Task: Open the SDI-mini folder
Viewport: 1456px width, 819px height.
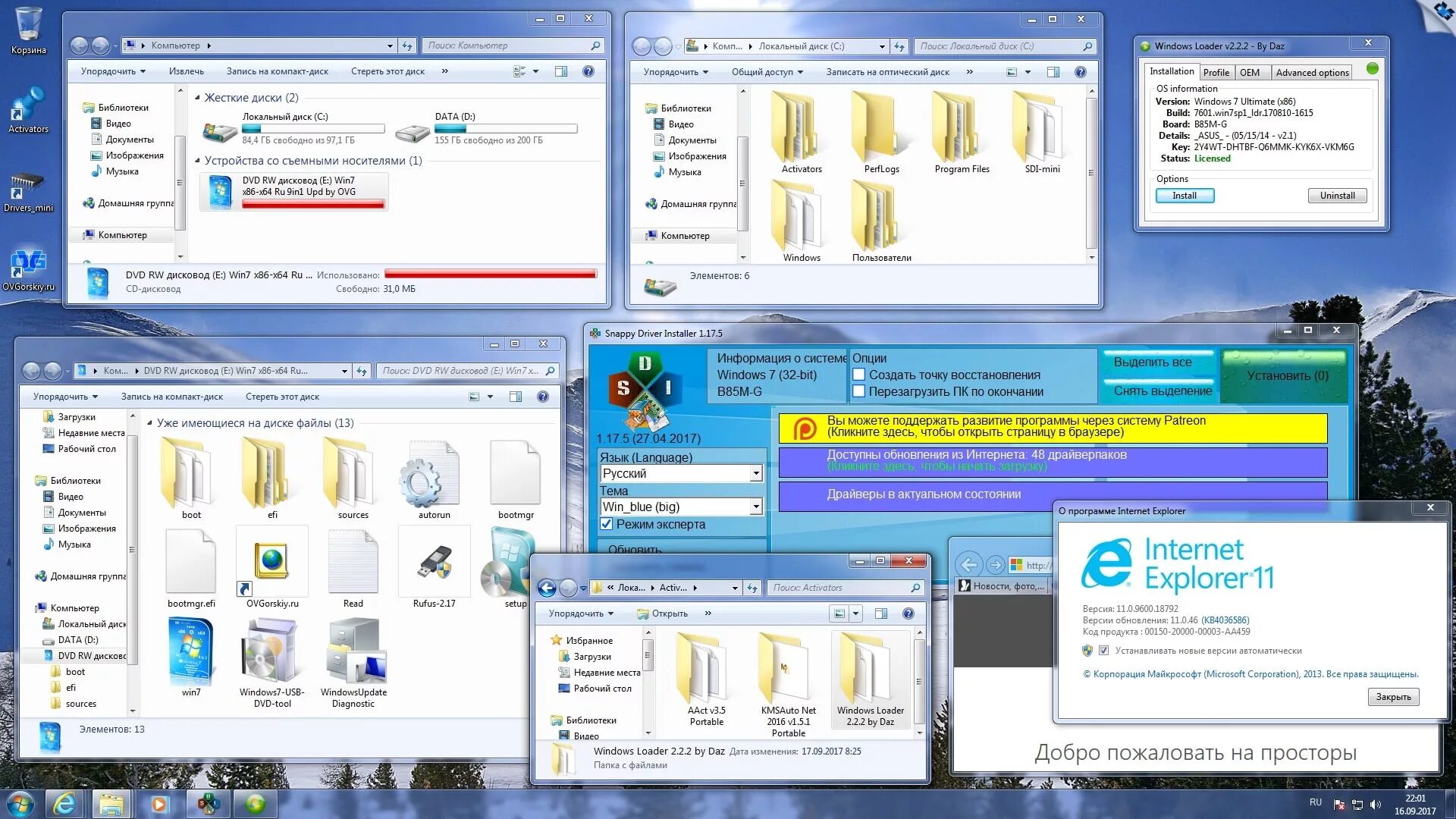Action: (x=1042, y=133)
